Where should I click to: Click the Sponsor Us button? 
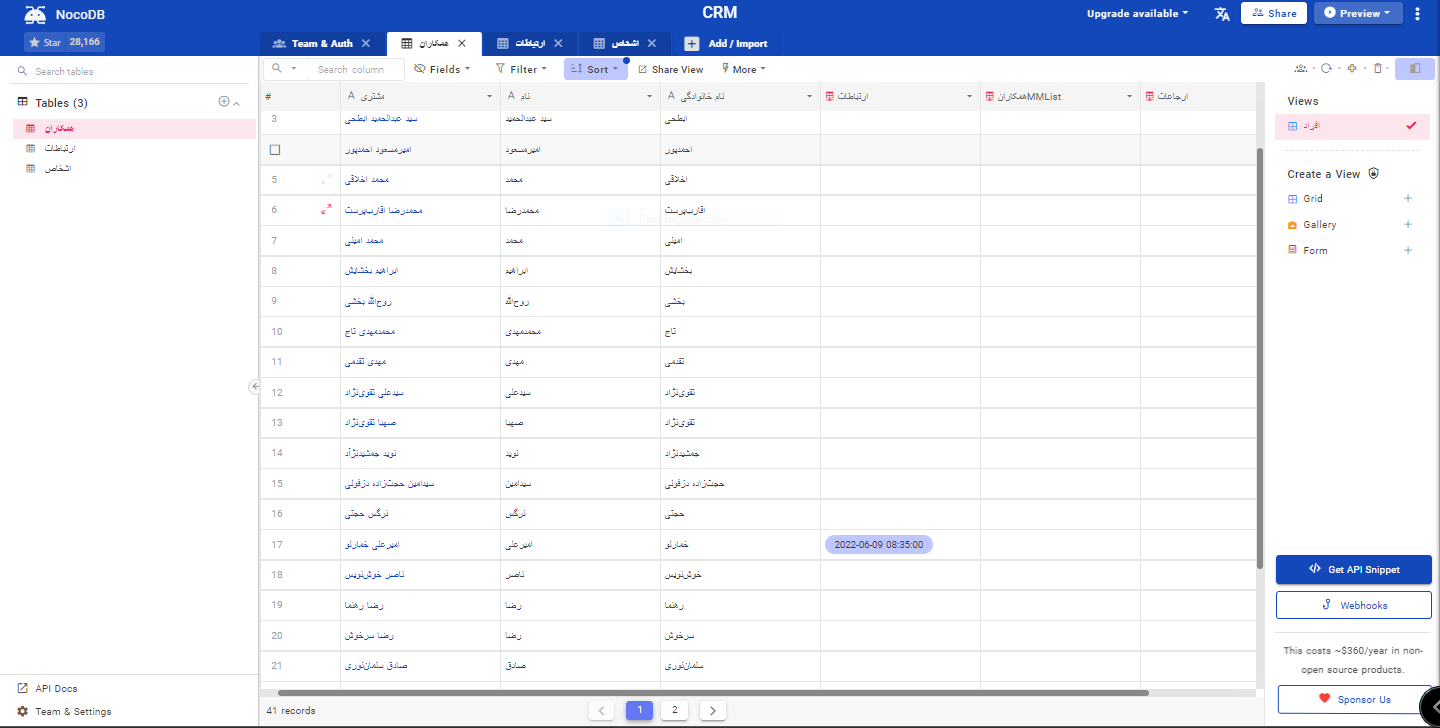point(1354,699)
